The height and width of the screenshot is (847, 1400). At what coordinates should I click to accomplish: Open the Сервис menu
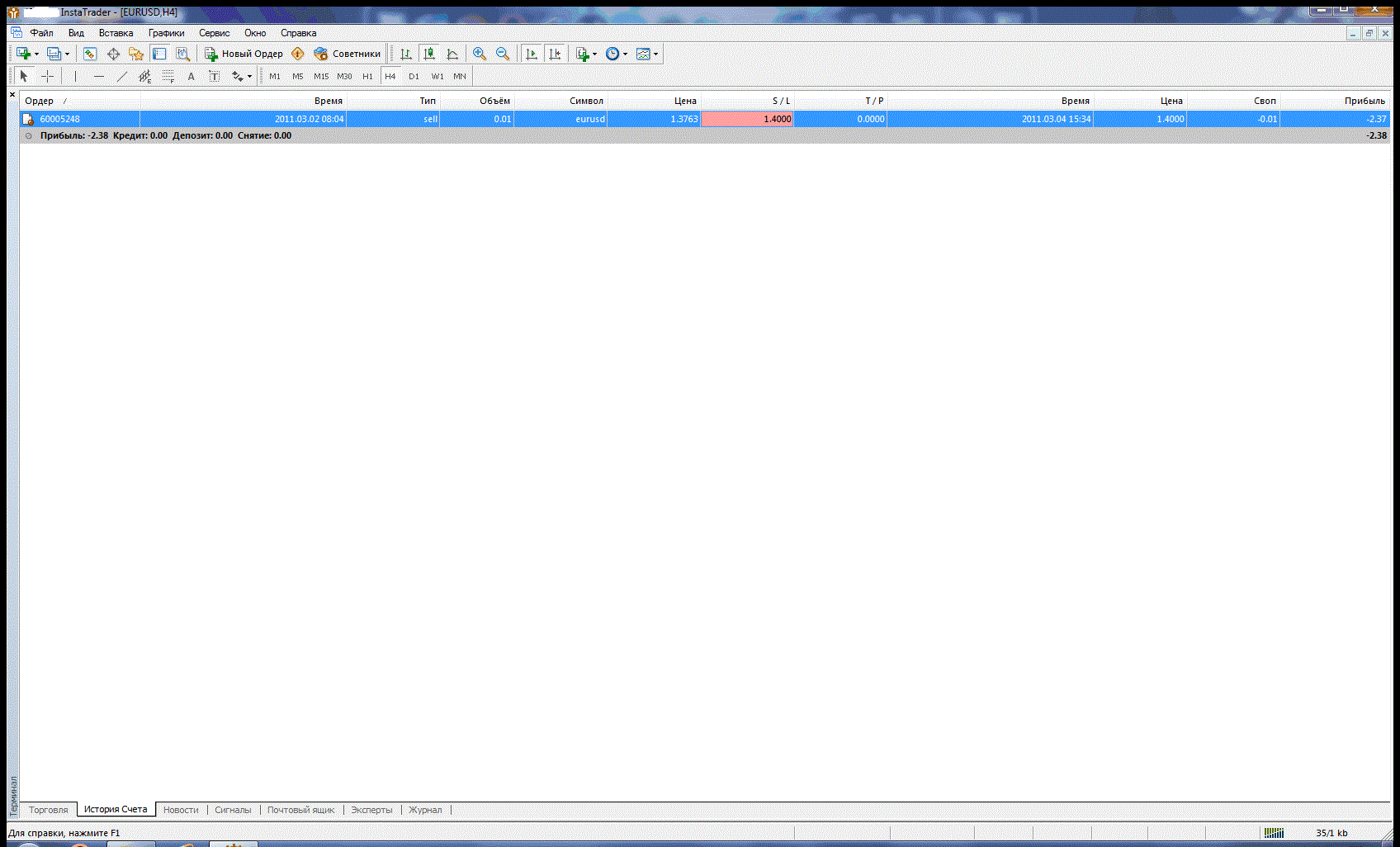click(214, 33)
